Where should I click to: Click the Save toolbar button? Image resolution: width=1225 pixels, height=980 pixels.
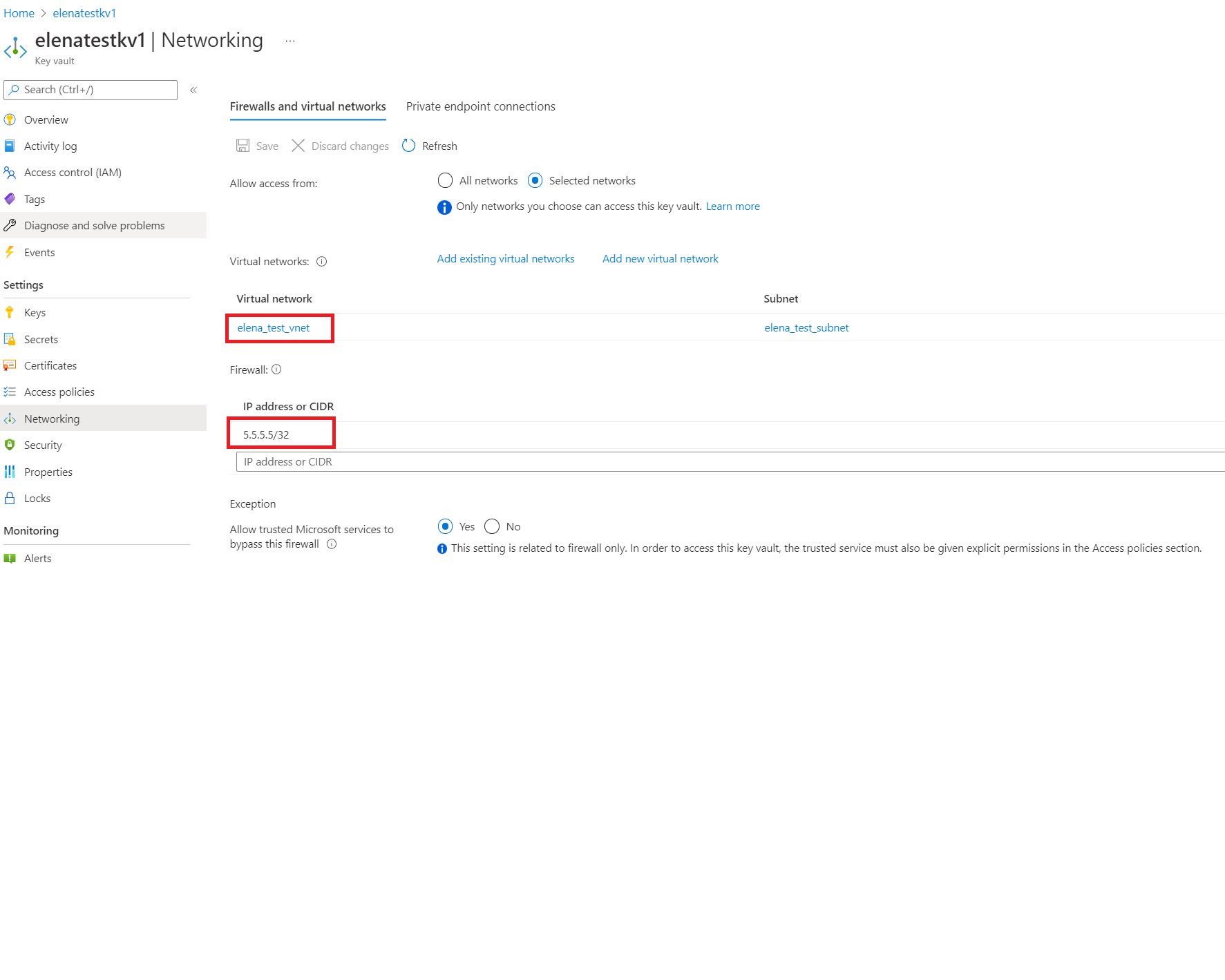[258, 146]
